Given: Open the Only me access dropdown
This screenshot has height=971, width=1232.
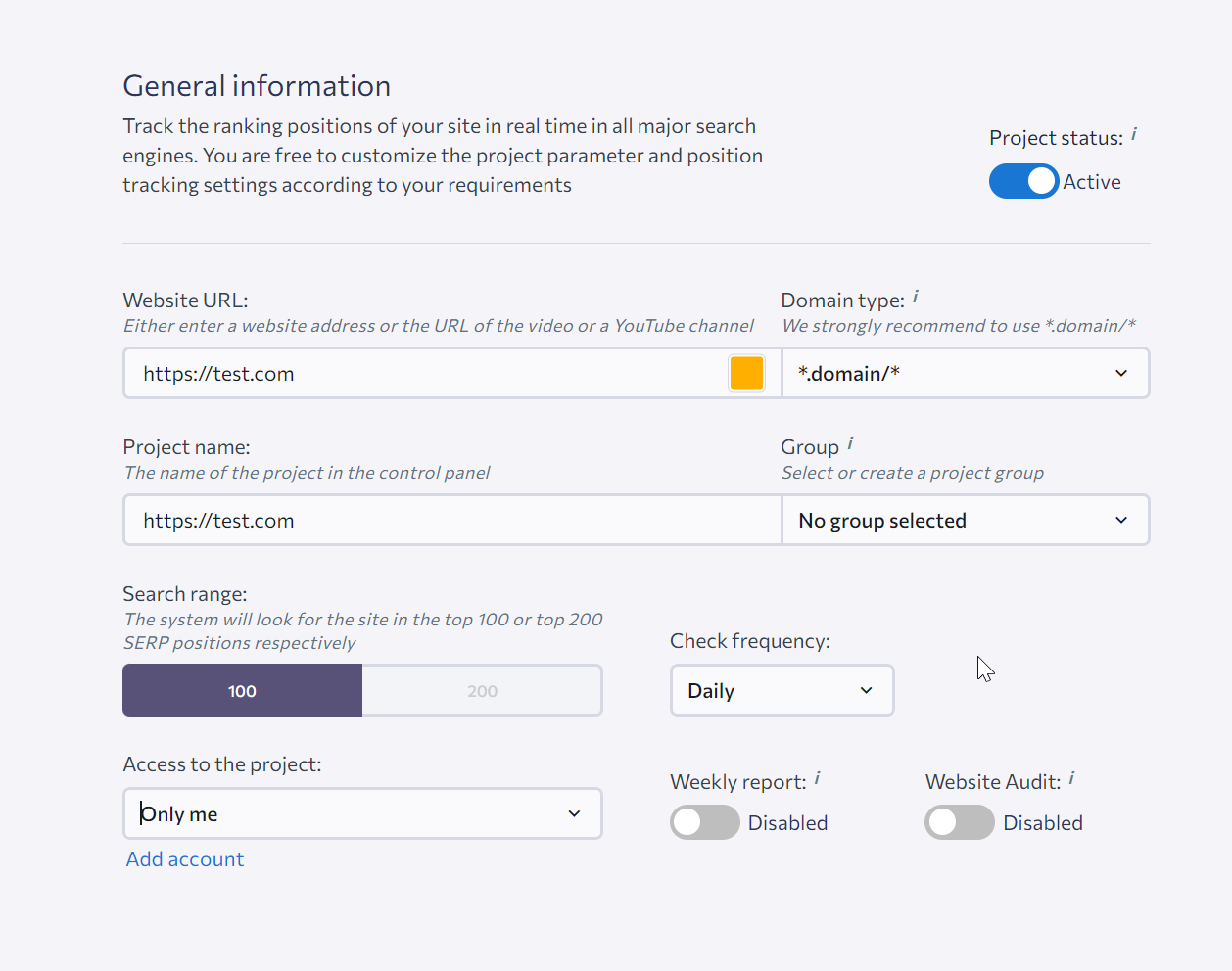Looking at the screenshot, I should point(362,813).
